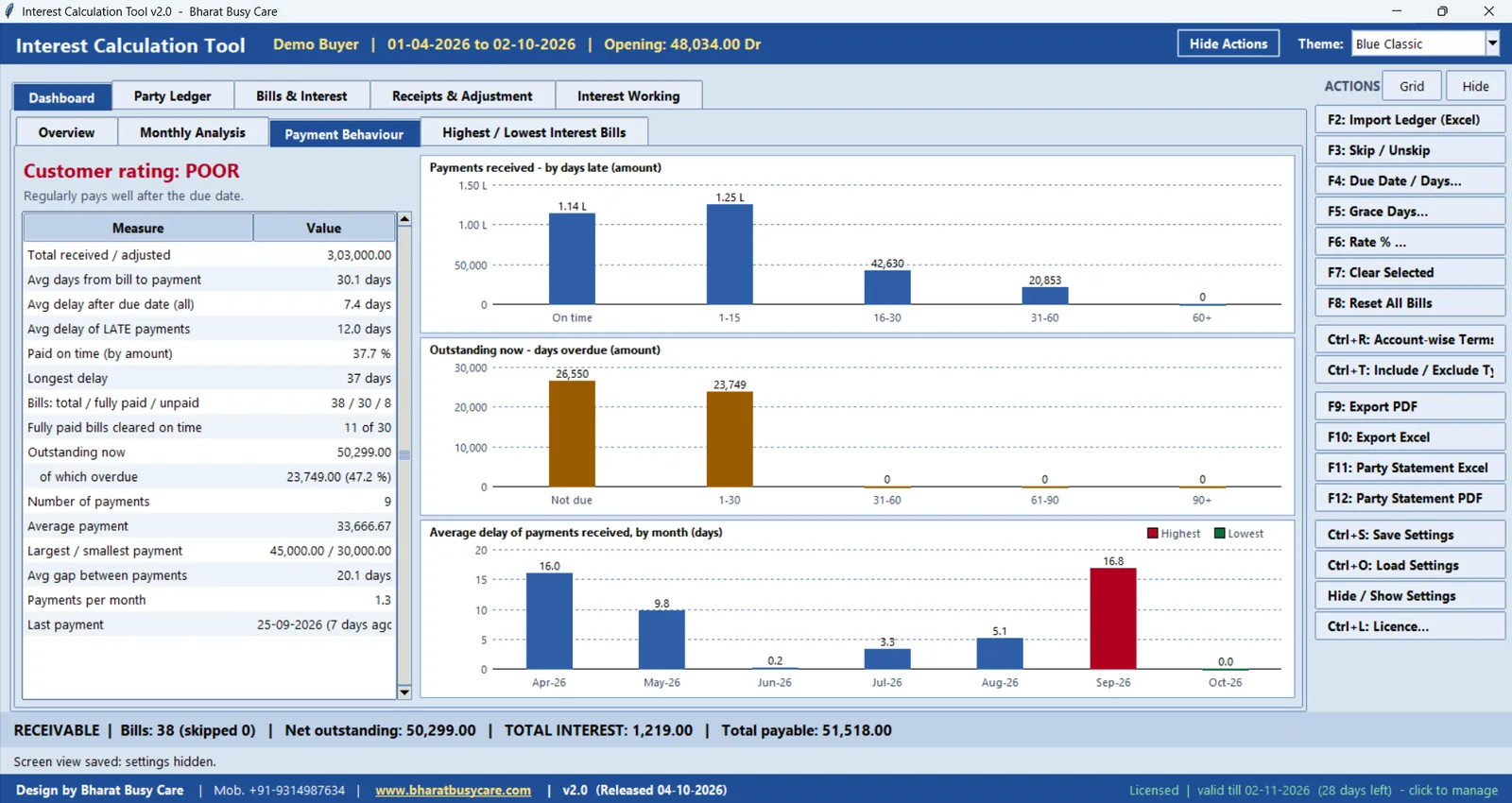Screen dimensions: 1512x803
Task: Sort by the Measure column header
Action: [138, 228]
